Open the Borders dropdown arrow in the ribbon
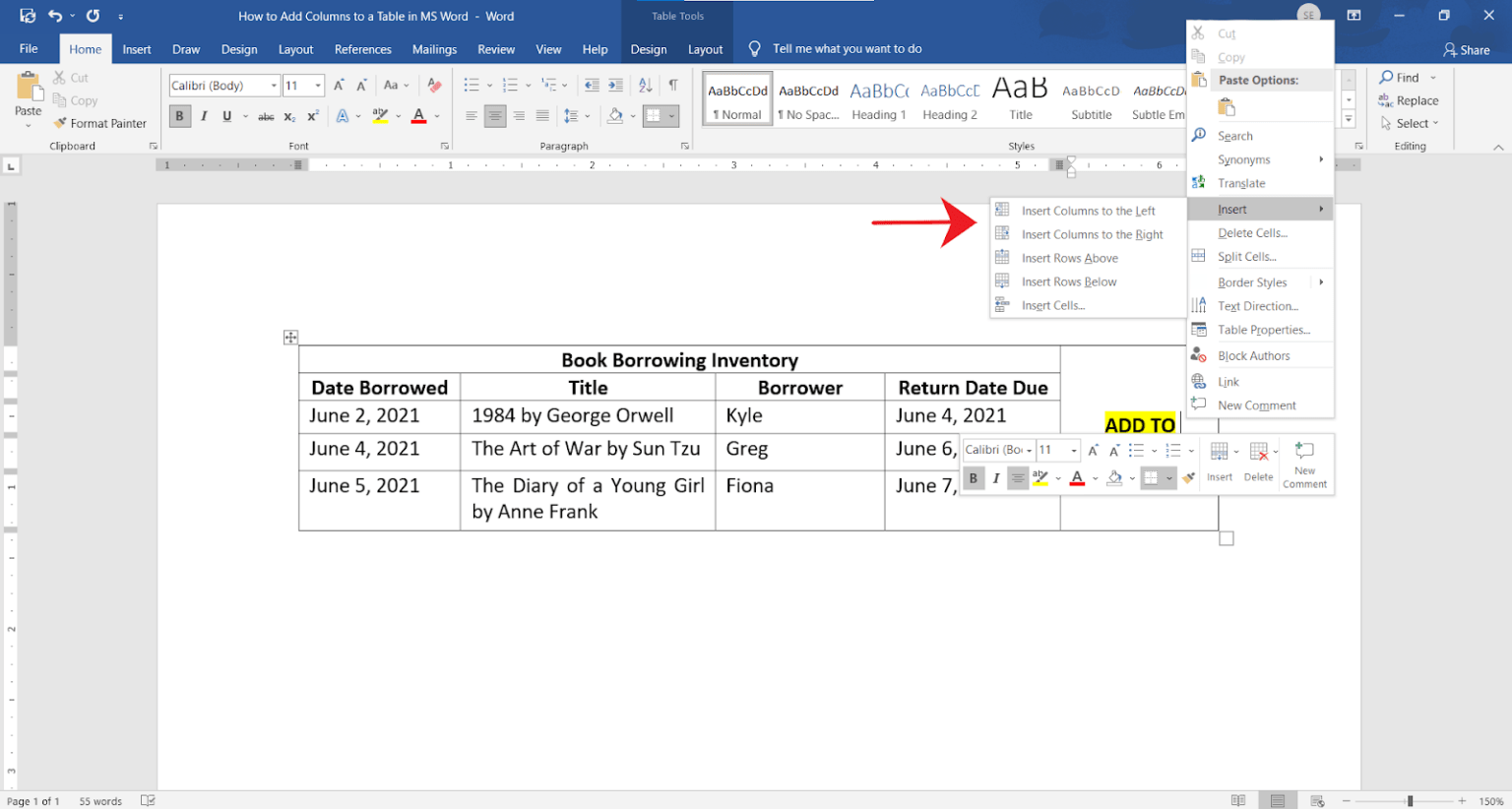Screen dimensions: 1512x809 click(672, 116)
